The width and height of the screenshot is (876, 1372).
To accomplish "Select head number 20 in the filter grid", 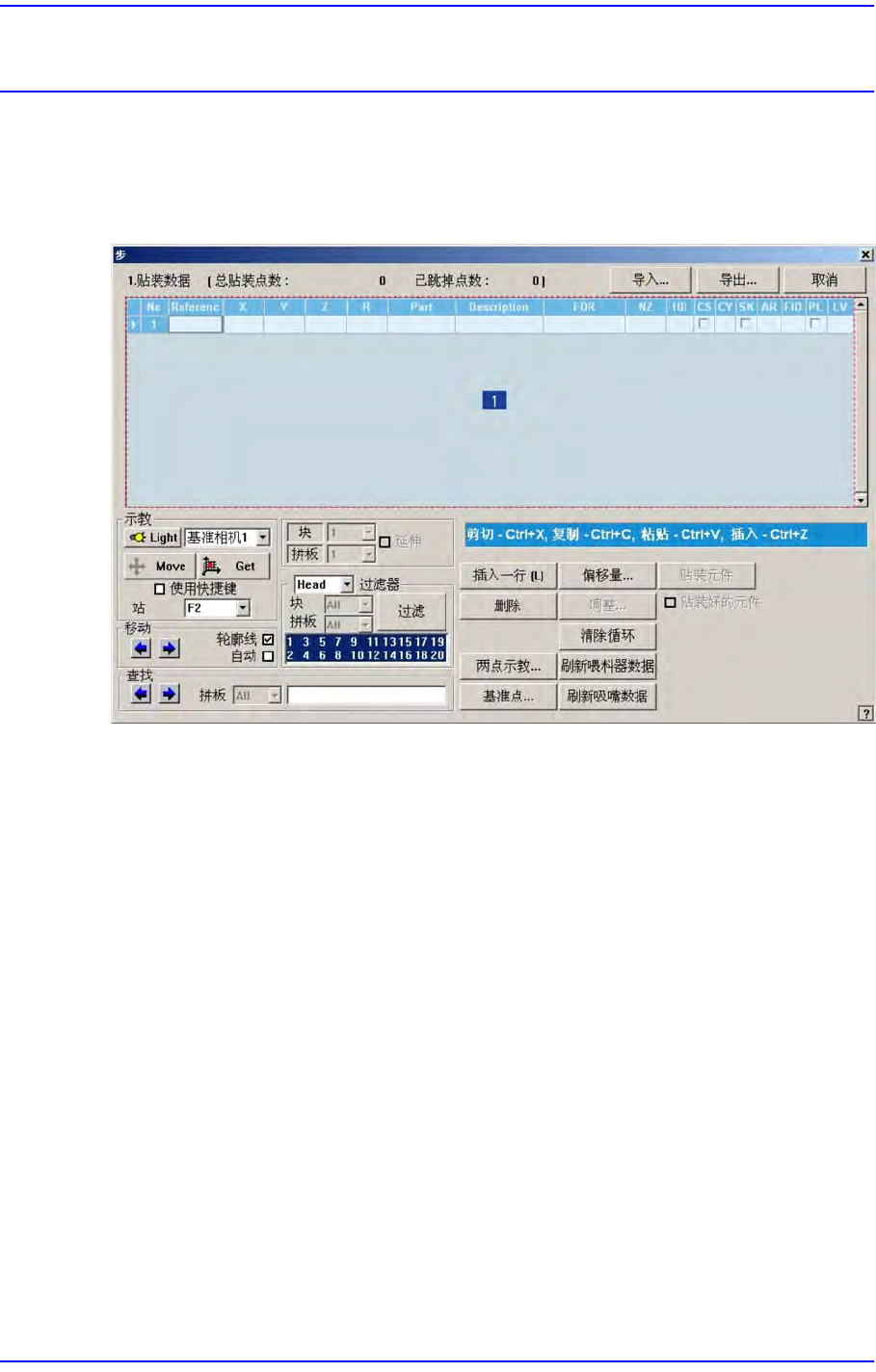I will click(x=437, y=655).
